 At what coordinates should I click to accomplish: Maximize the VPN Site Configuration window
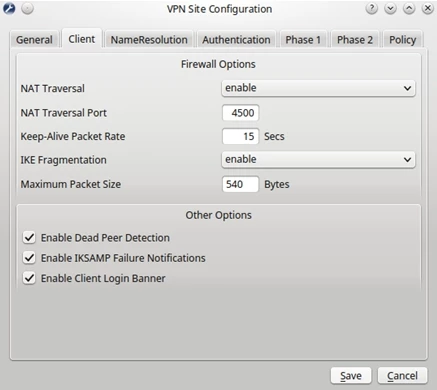click(x=409, y=9)
